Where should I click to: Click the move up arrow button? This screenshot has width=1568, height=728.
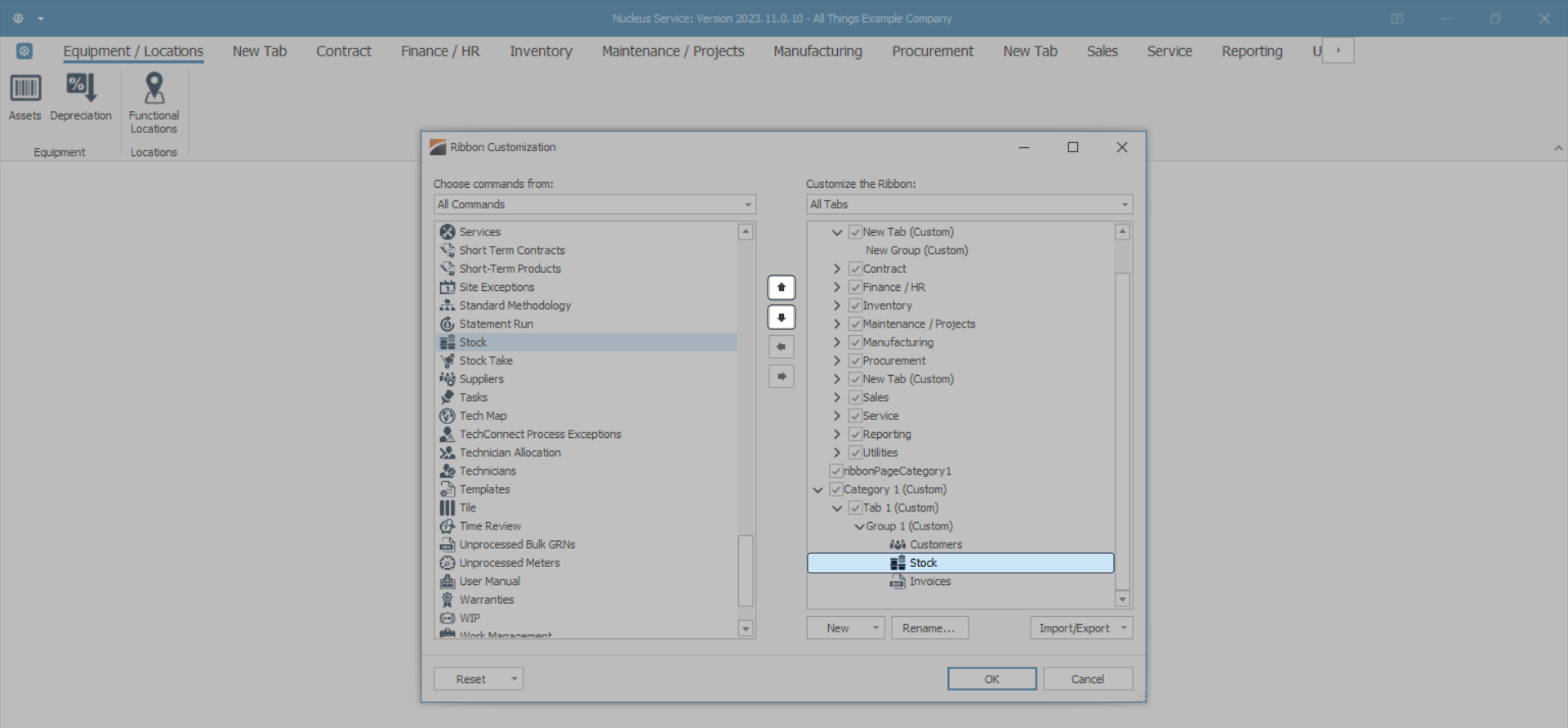point(782,288)
